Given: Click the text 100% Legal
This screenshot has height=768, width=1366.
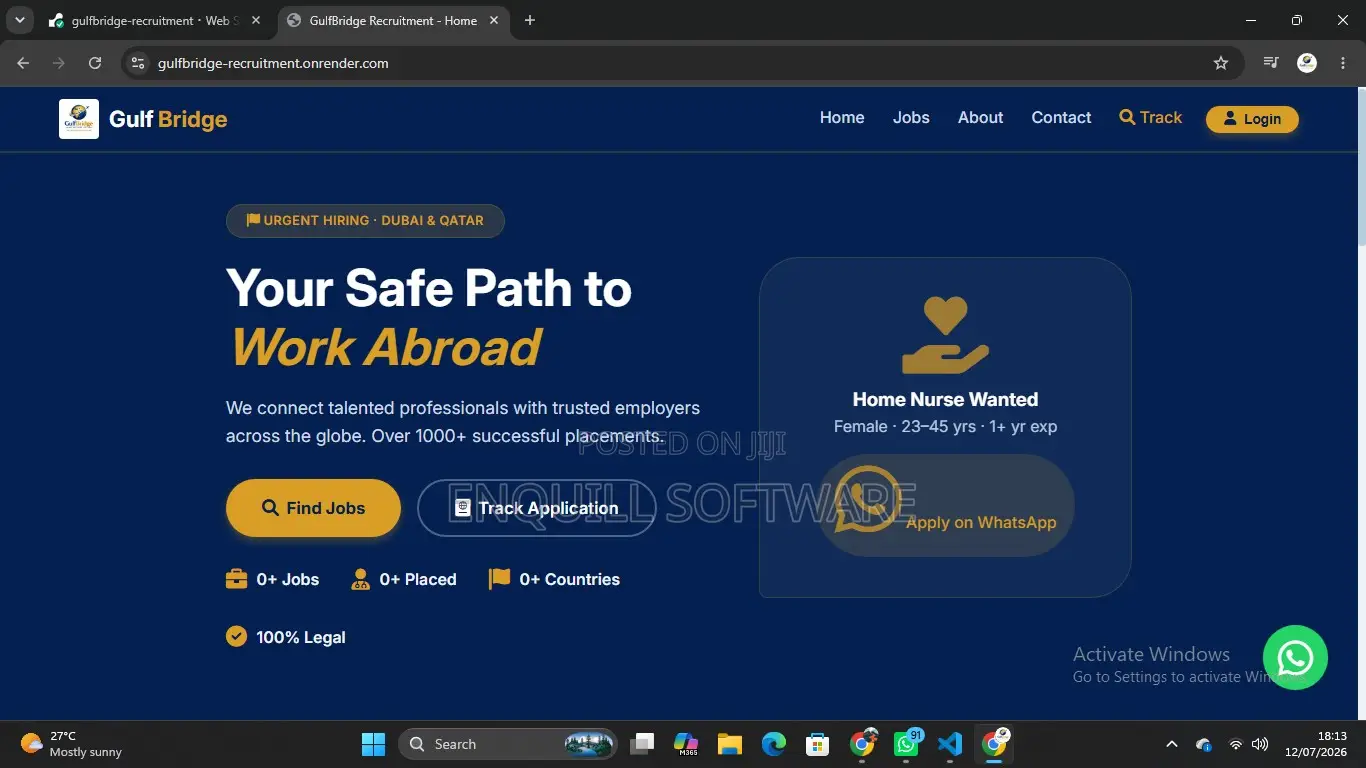Looking at the screenshot, I should point(301,637).
